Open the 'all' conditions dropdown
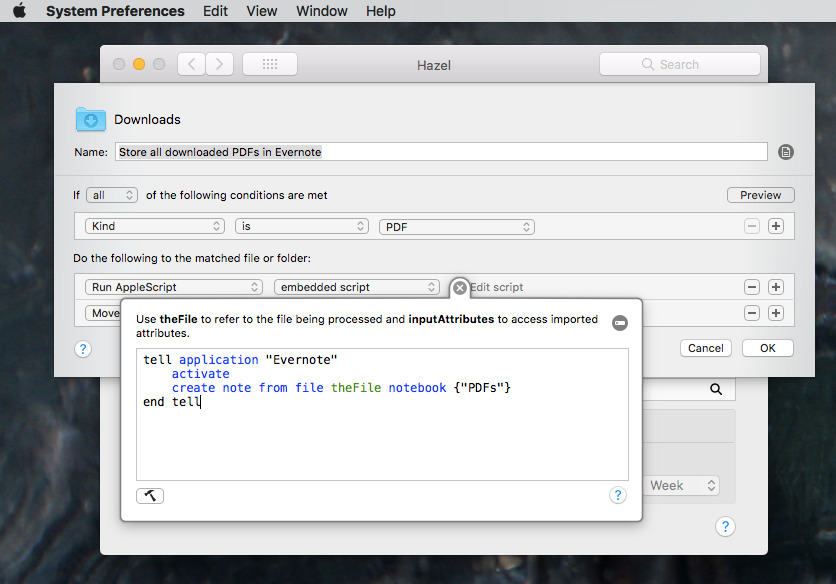 [x=112, y=195]
